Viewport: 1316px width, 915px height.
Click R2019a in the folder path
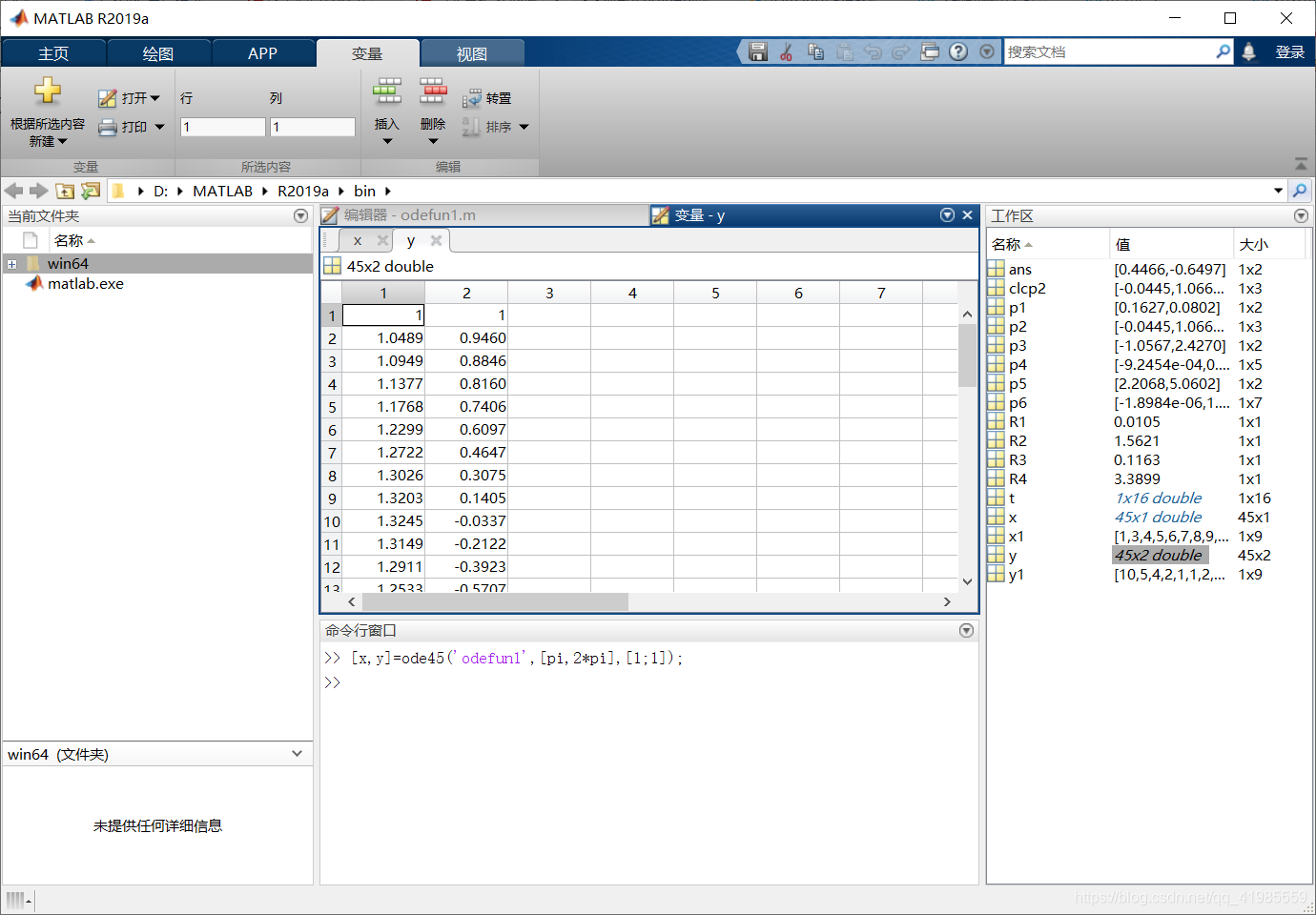point(302,191)
